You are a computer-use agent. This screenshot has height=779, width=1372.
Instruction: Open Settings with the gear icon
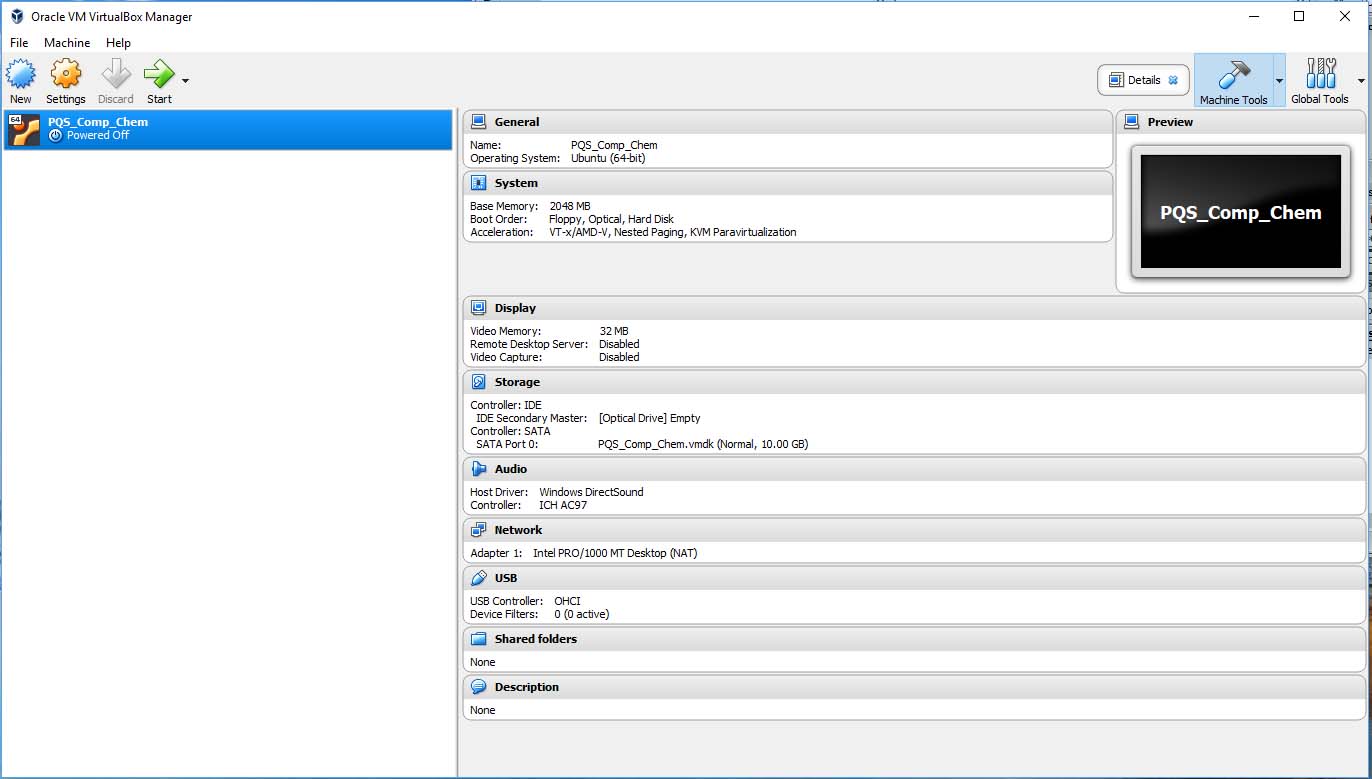(66, 74)
